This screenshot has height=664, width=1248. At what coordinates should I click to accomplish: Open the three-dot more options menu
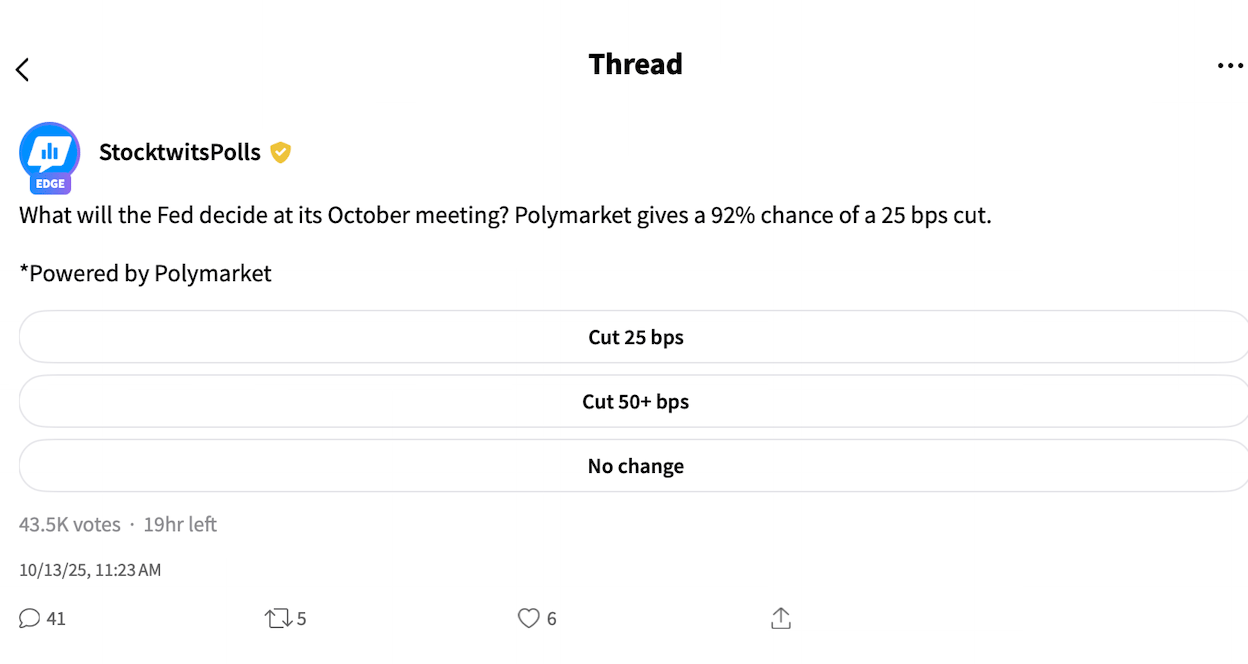pyautogui.click(x=1230, y=66)
